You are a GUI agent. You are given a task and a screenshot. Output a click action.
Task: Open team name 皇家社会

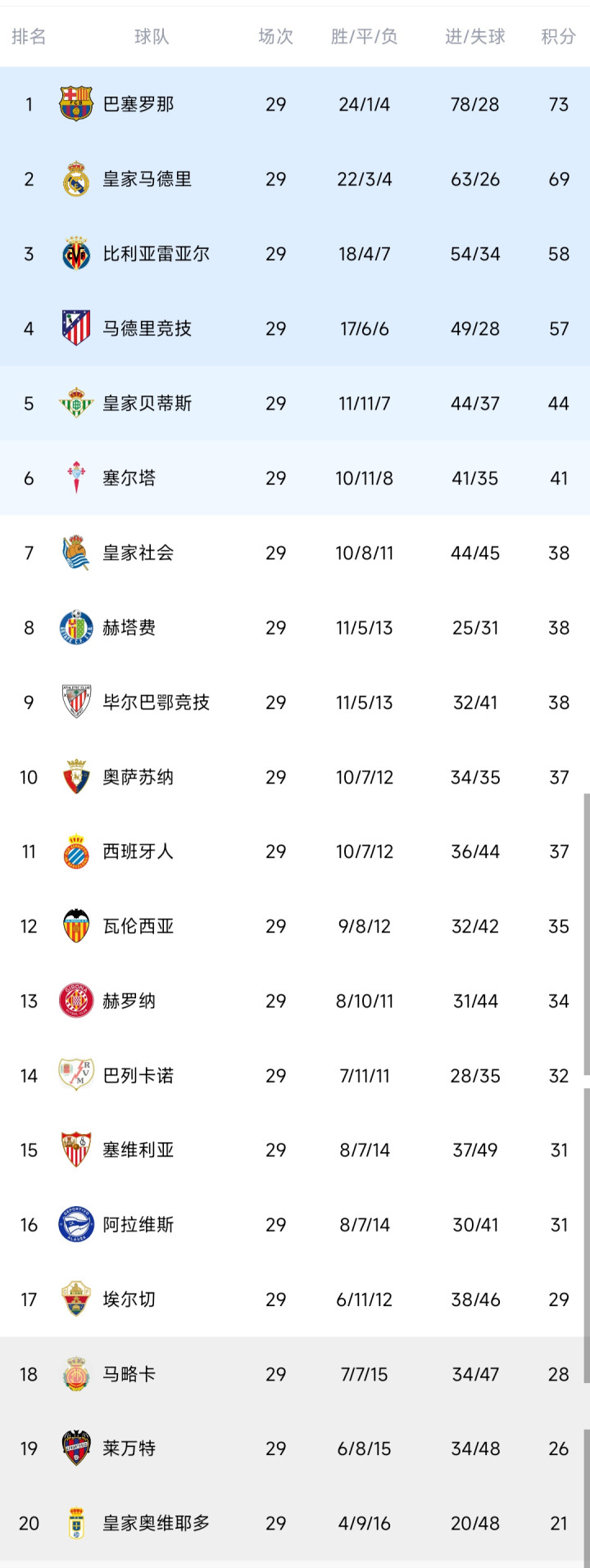click(138, 553)
